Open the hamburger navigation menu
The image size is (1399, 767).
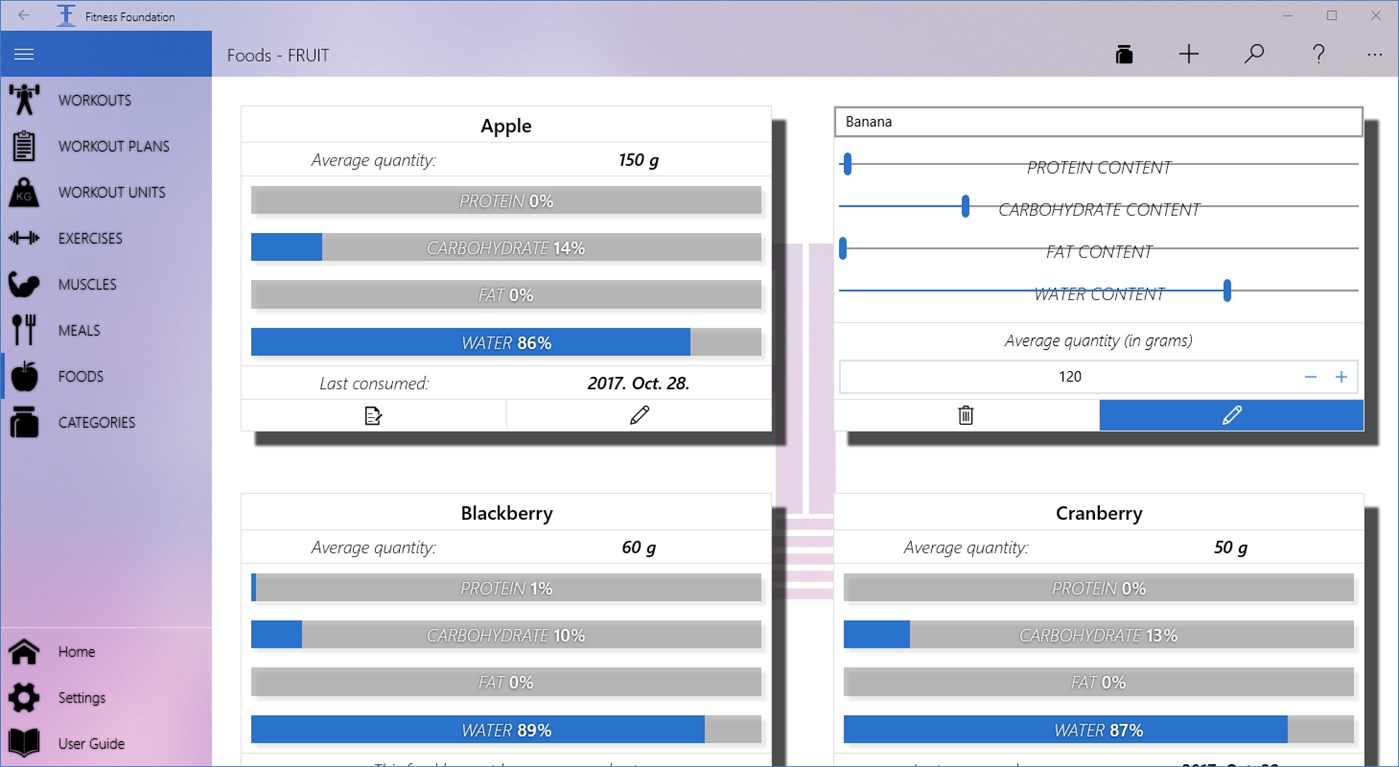pos(24,55)
